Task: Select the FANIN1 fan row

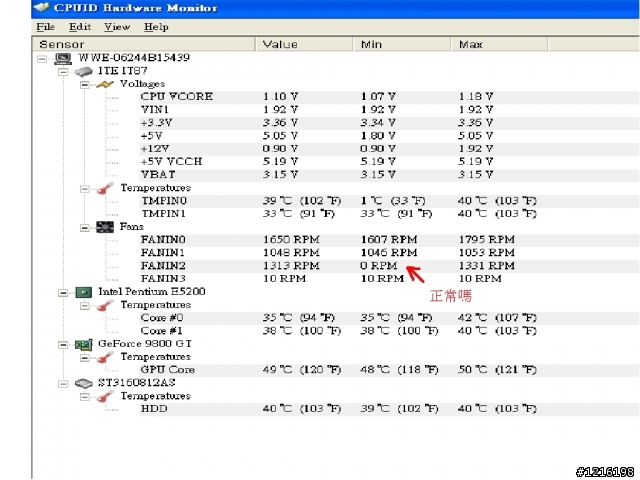Action: coord(389,253)
